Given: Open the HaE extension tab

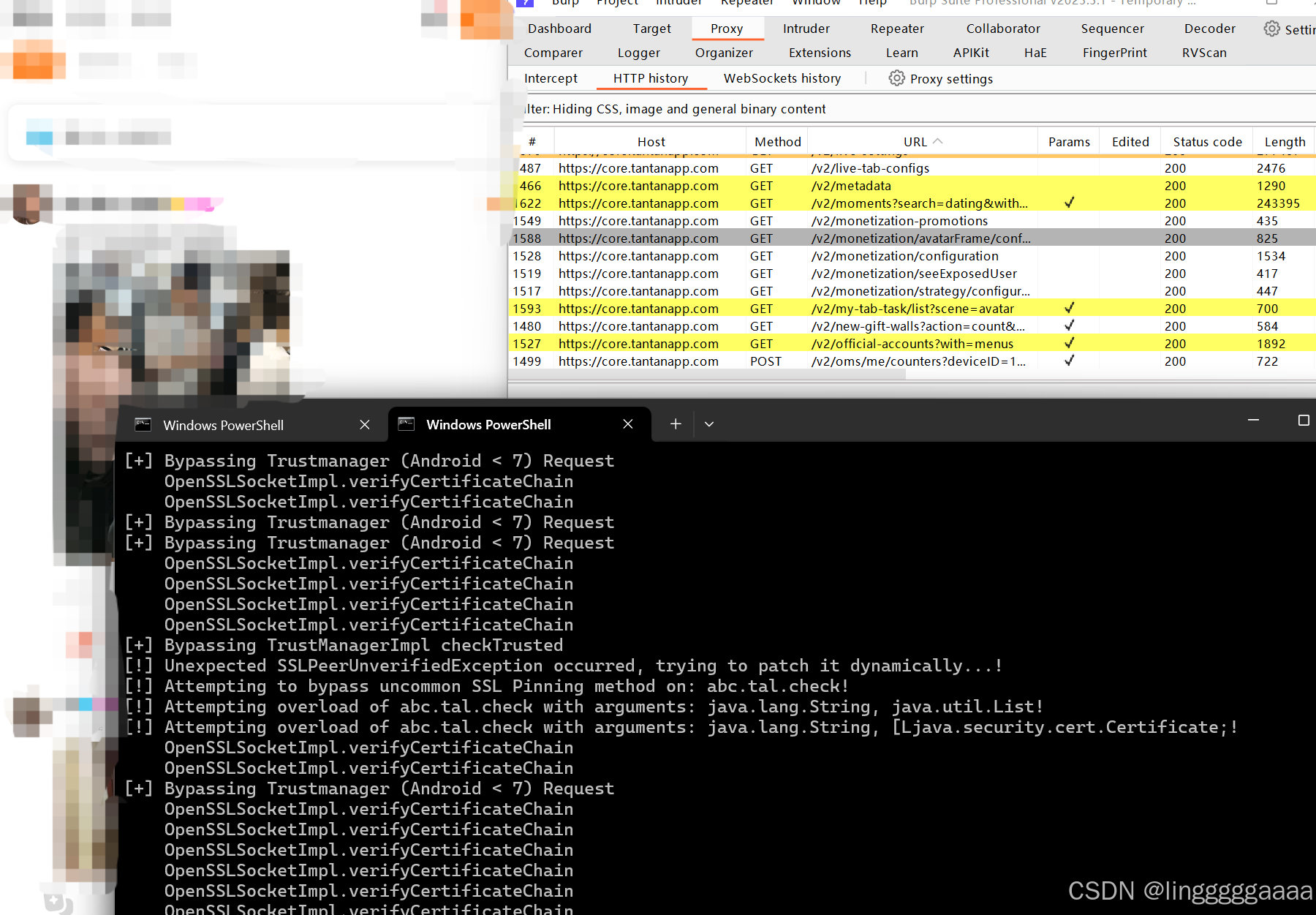Looking at the screenshot, I should click(1035, 53).
